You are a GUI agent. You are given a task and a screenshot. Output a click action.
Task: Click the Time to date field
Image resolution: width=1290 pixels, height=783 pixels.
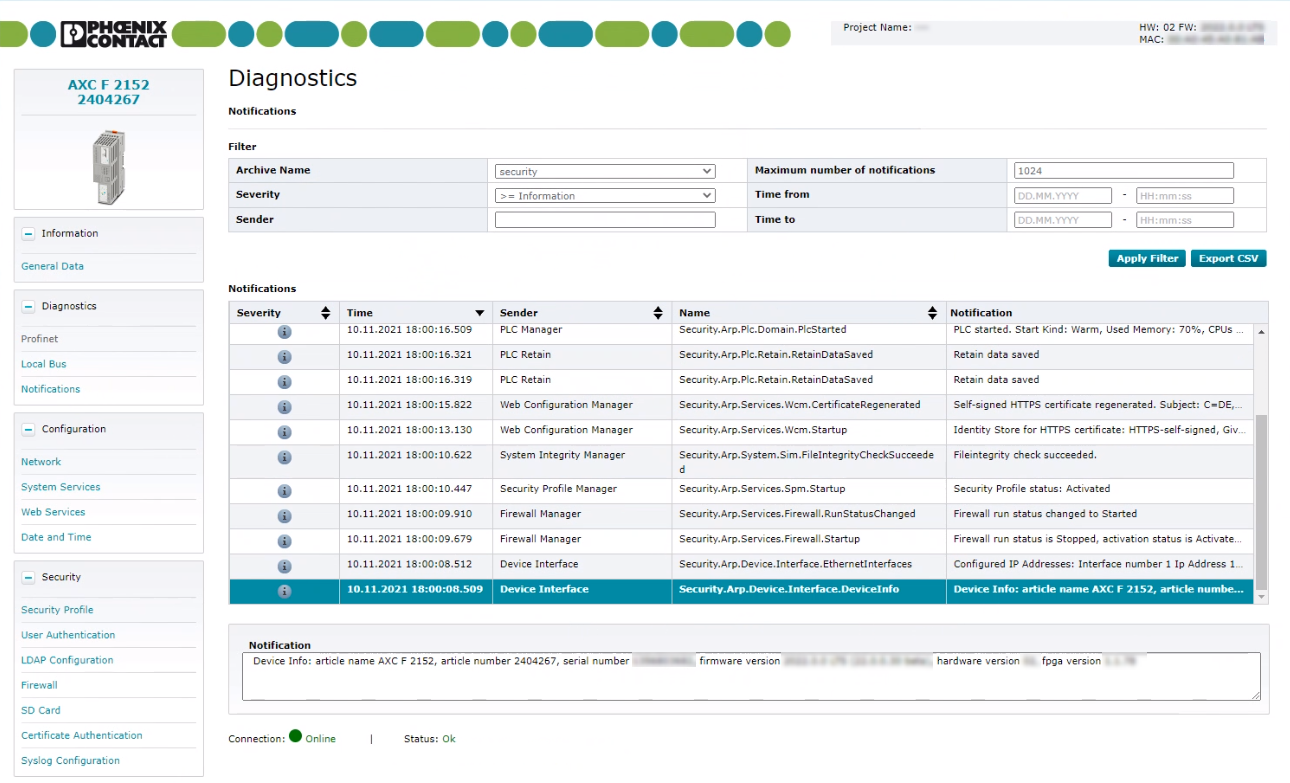tap(1063, 220)
